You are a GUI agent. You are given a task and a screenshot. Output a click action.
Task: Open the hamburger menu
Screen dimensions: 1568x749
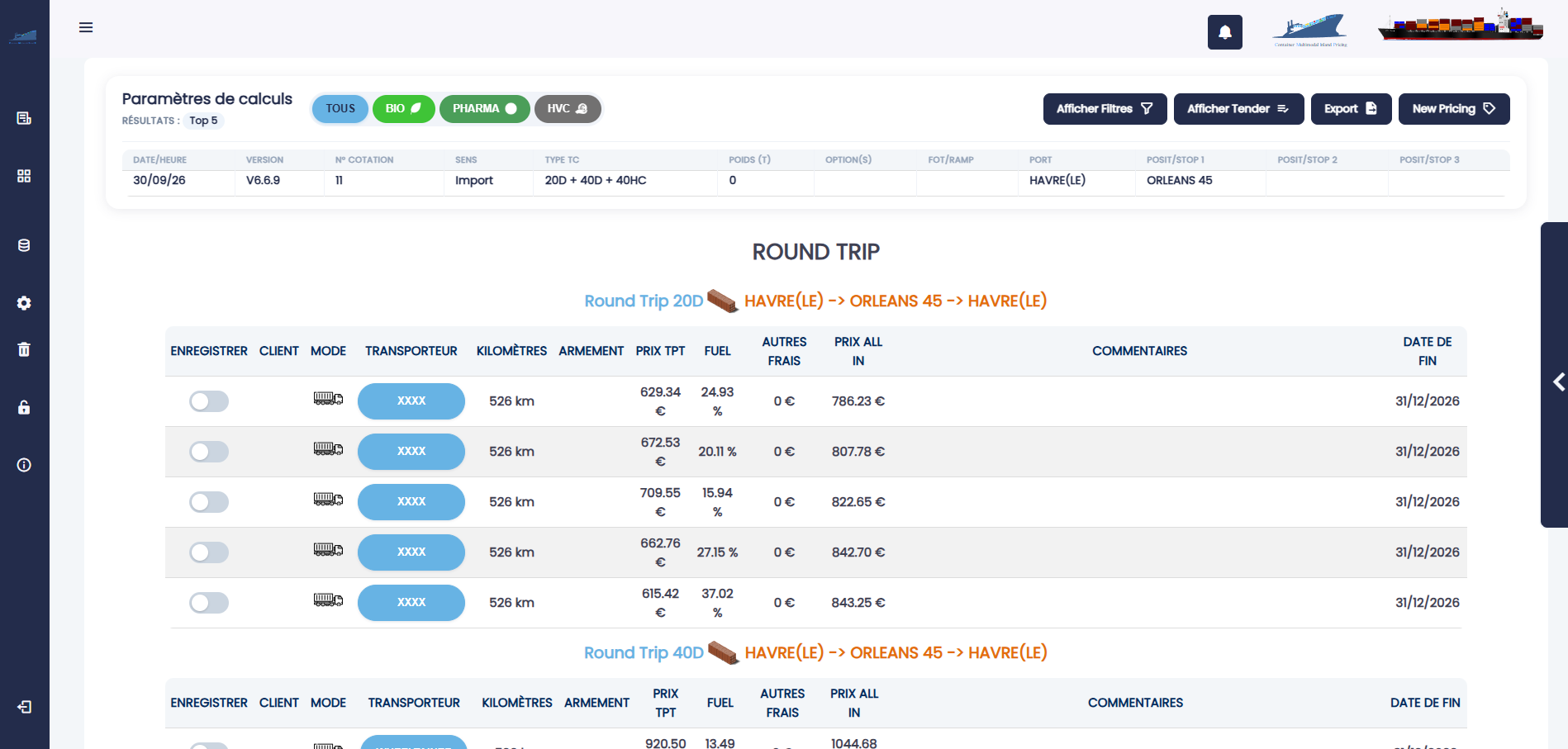pos(86,27)
